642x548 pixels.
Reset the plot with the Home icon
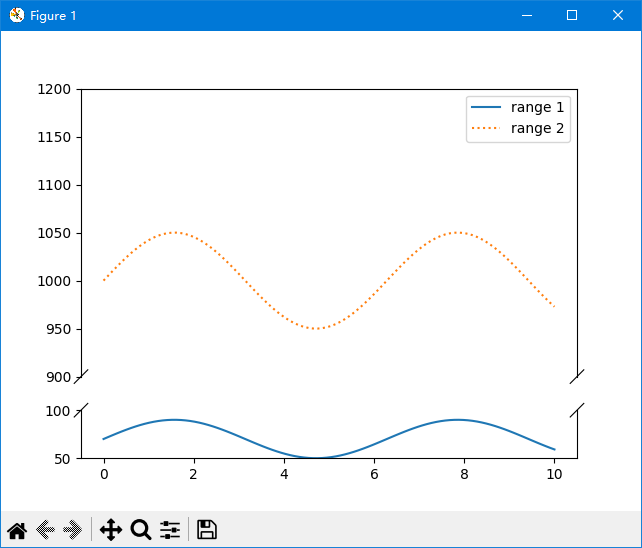(x=17, y=530)
